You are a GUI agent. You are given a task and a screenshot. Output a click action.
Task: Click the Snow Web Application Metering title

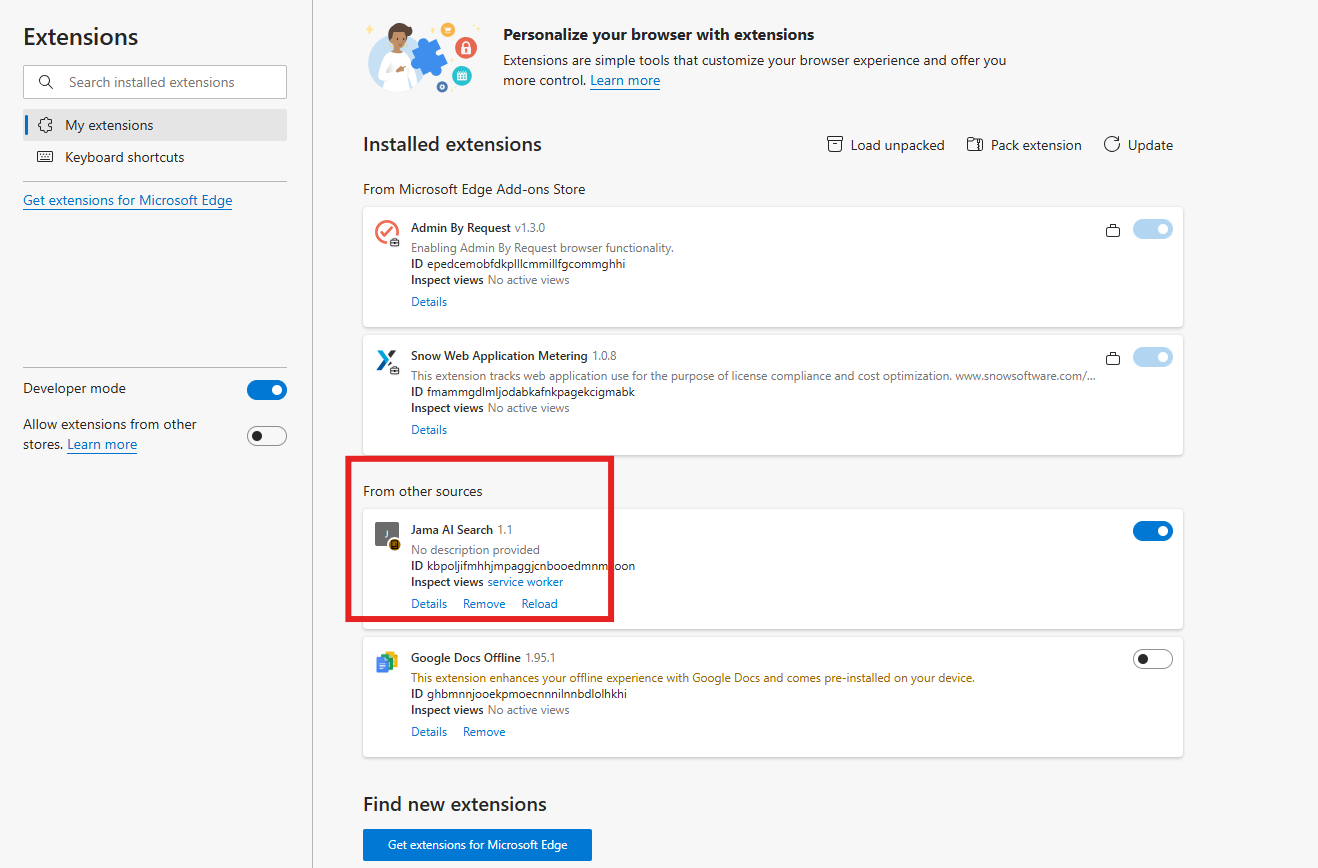click(x=499, y=355)
